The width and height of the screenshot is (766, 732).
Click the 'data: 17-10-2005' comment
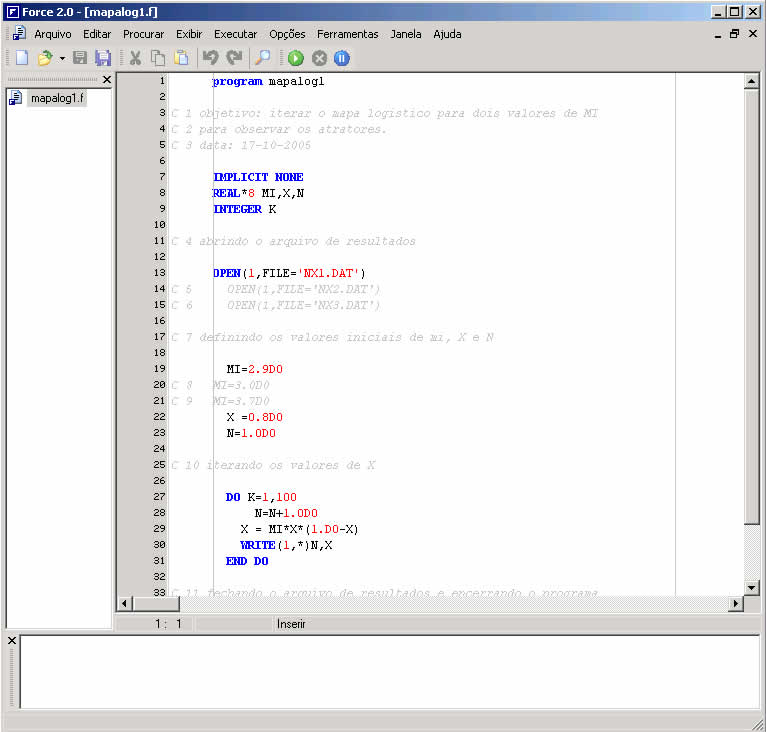(255, 146)
